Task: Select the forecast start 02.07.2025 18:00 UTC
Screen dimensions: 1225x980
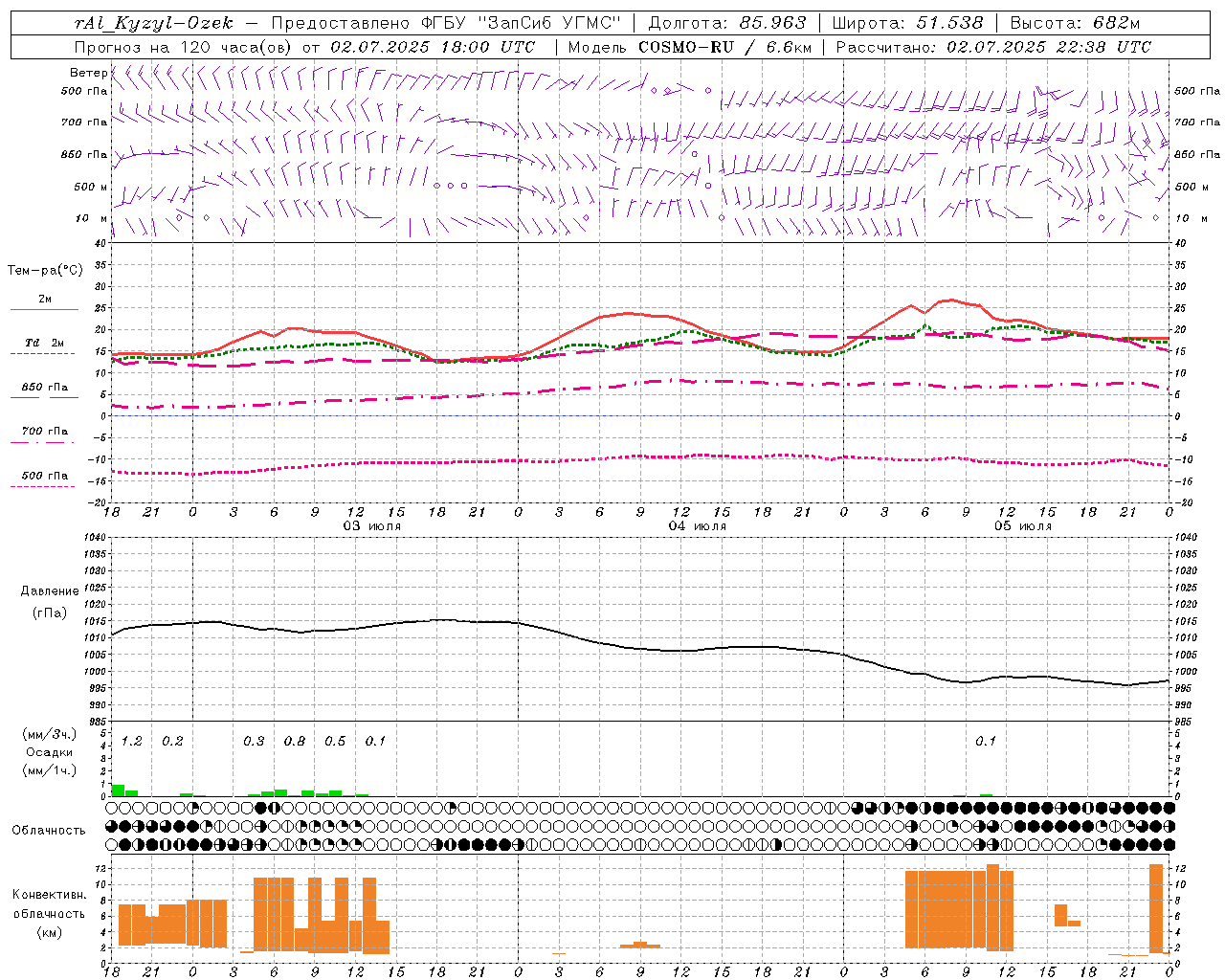Action: tap(433, 47)
